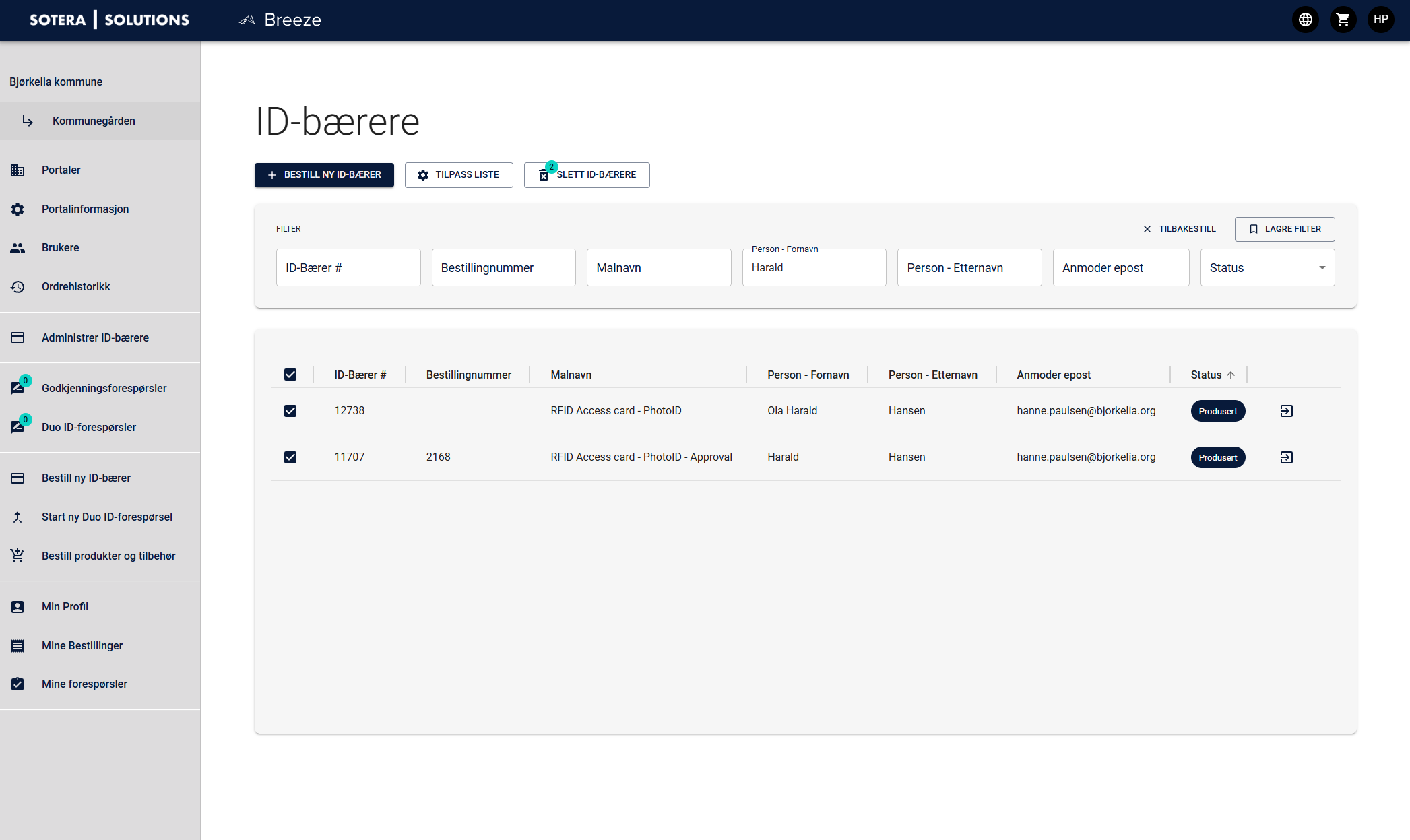This screenshot has width=1410, height=840.
Task: Click the Bestill produkter cart icon
Action: [18, 556]
